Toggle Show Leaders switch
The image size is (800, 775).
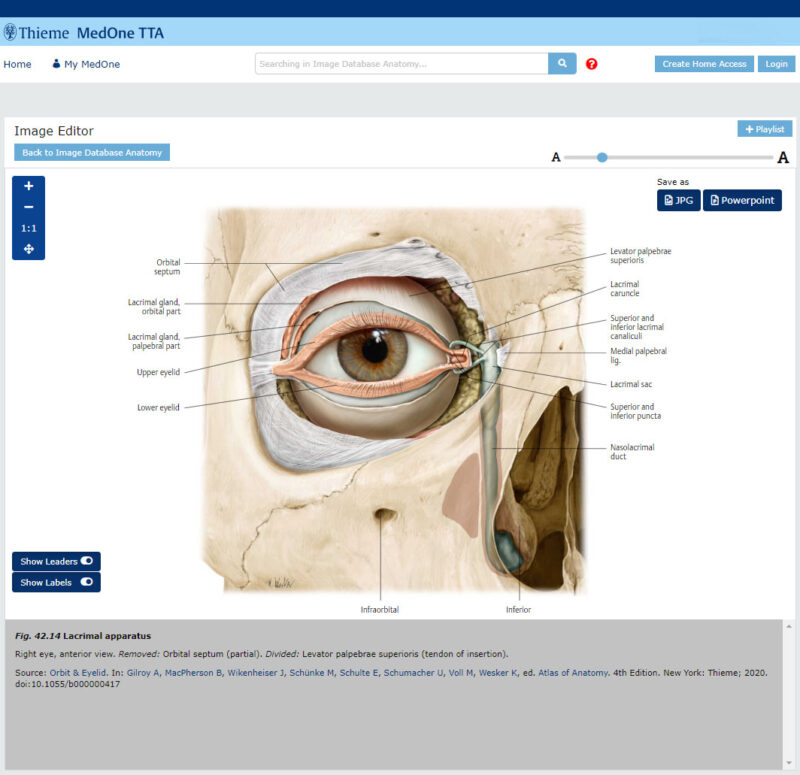click(x=86, y=561)
